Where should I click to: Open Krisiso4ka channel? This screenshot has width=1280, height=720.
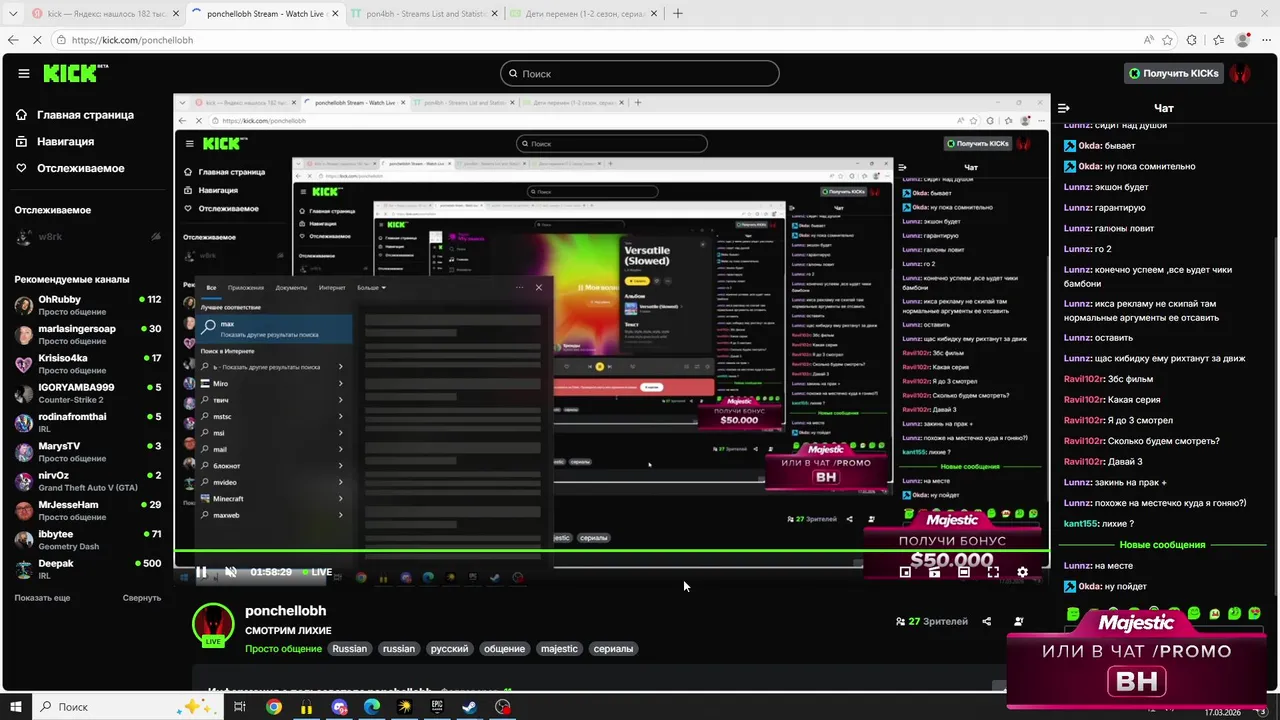tap(88, 364)
